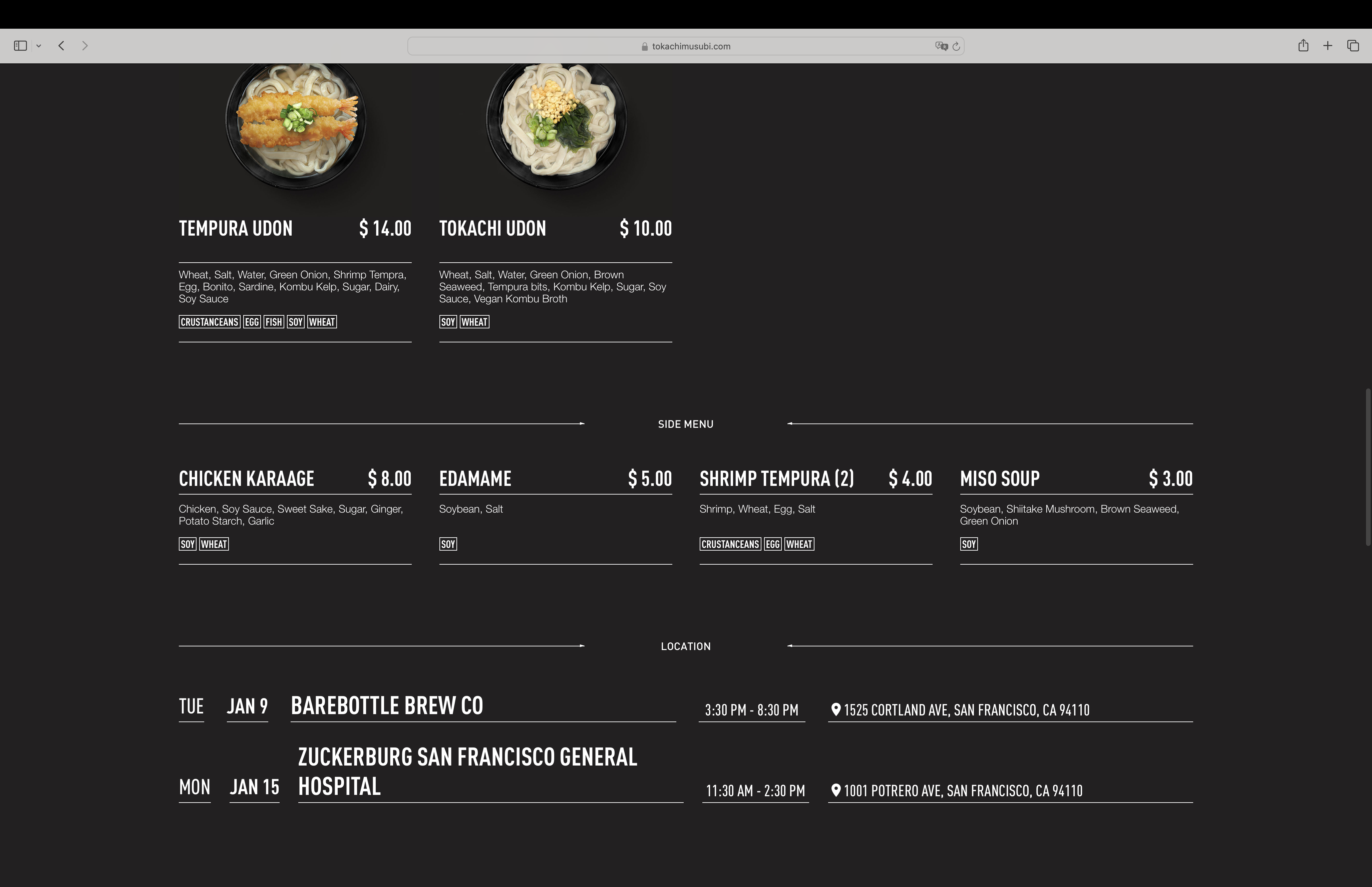Click the lock icon beside the URL
Image resolution: width=1372 pixels, height=887 pixels.
click(645, 46)
